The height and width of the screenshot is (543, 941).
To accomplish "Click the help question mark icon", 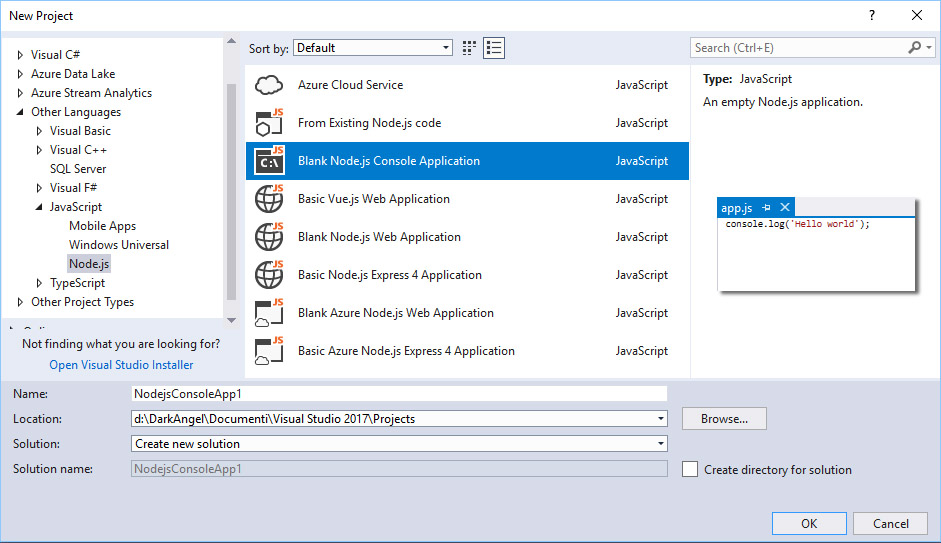I will (x=872, y=16).
